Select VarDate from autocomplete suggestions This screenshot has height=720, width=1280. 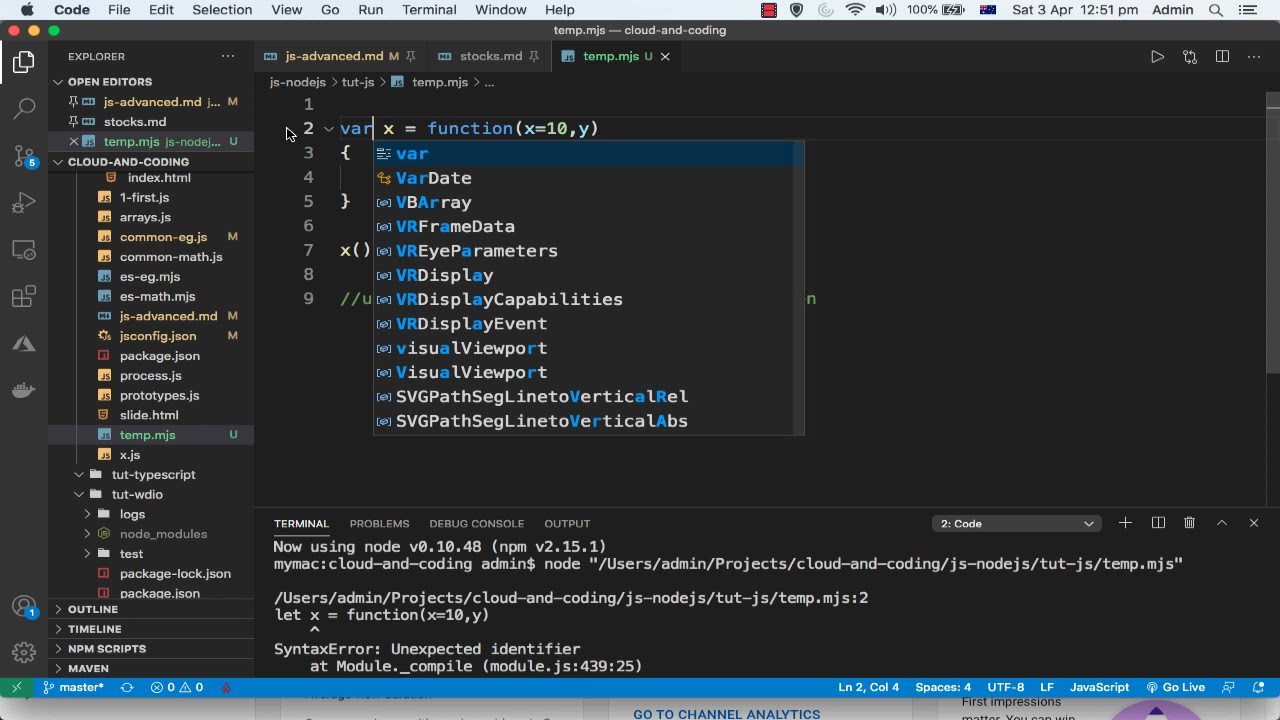tap(589, 178)
